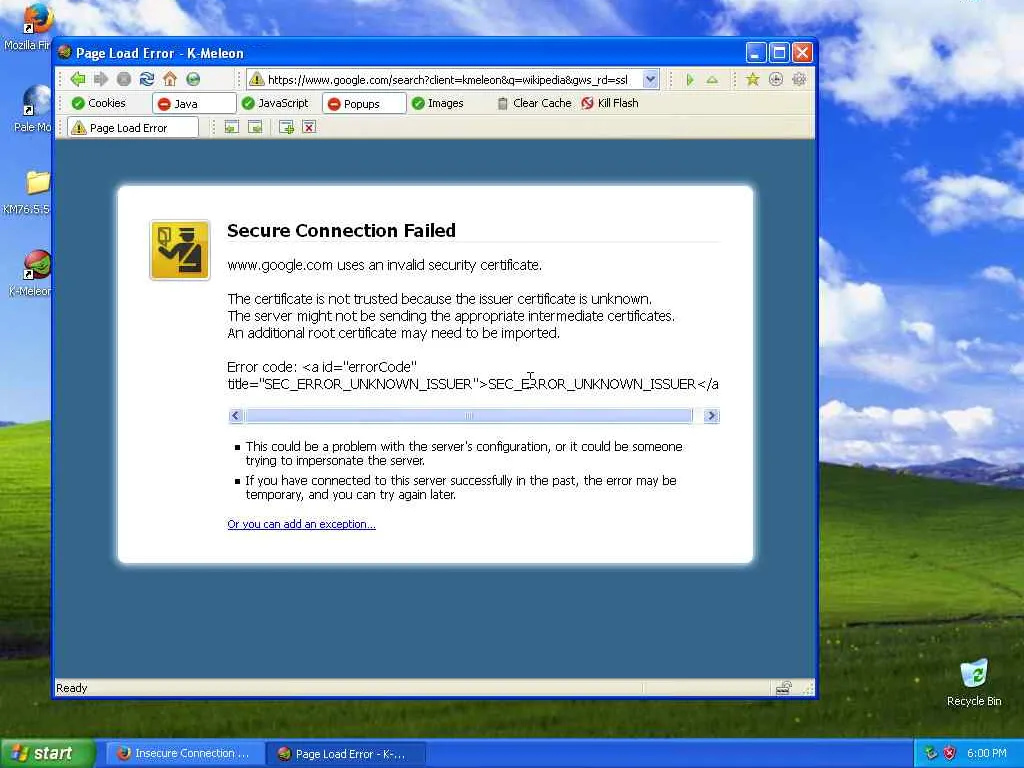
Task: Close the current tab with red X icon
Action: (x=309, y=127)
